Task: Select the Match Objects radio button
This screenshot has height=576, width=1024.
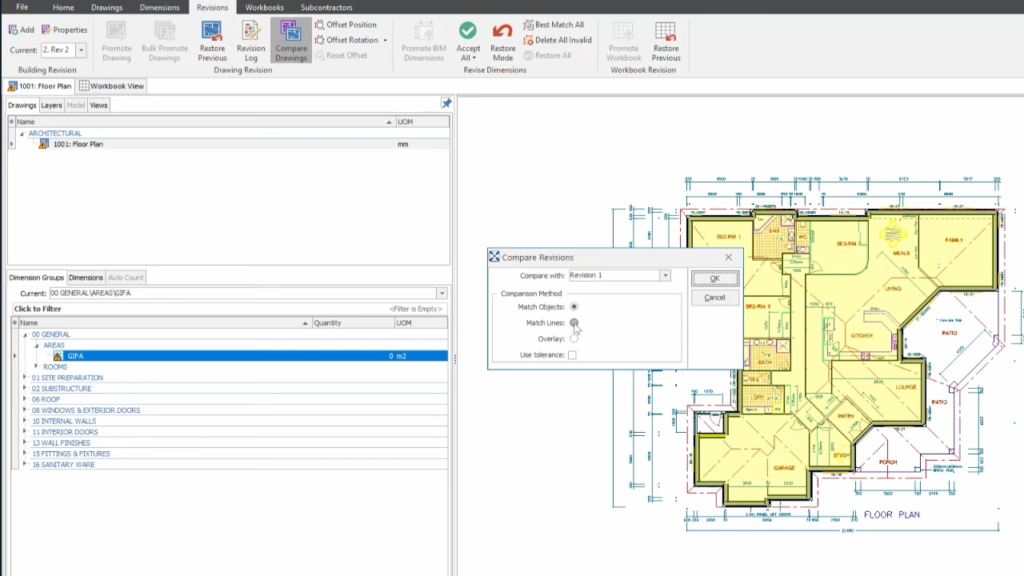Action: click(574, 307)
